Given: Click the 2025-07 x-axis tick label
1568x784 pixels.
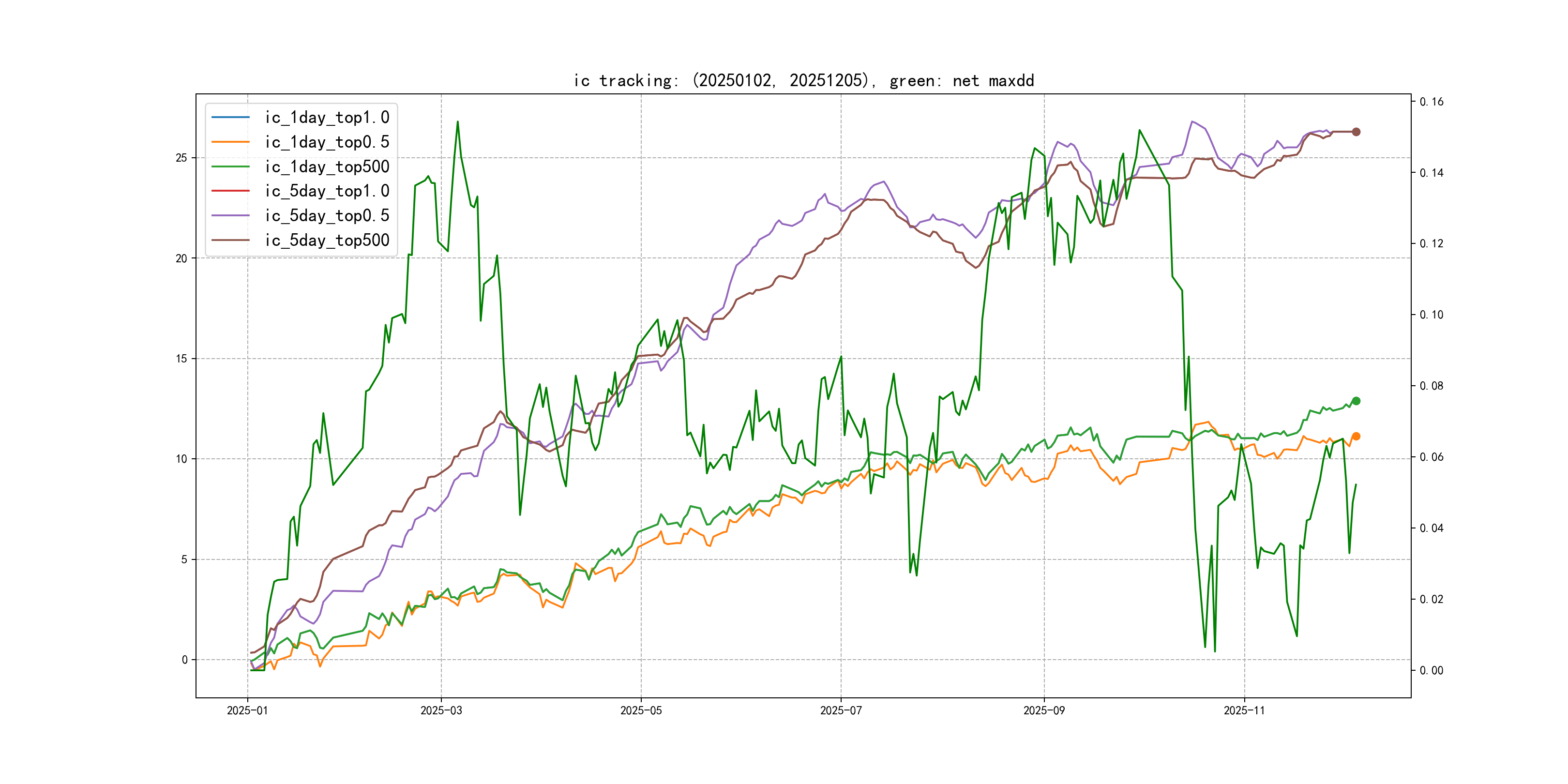Looking at the screenshot, I should [841, 710].
